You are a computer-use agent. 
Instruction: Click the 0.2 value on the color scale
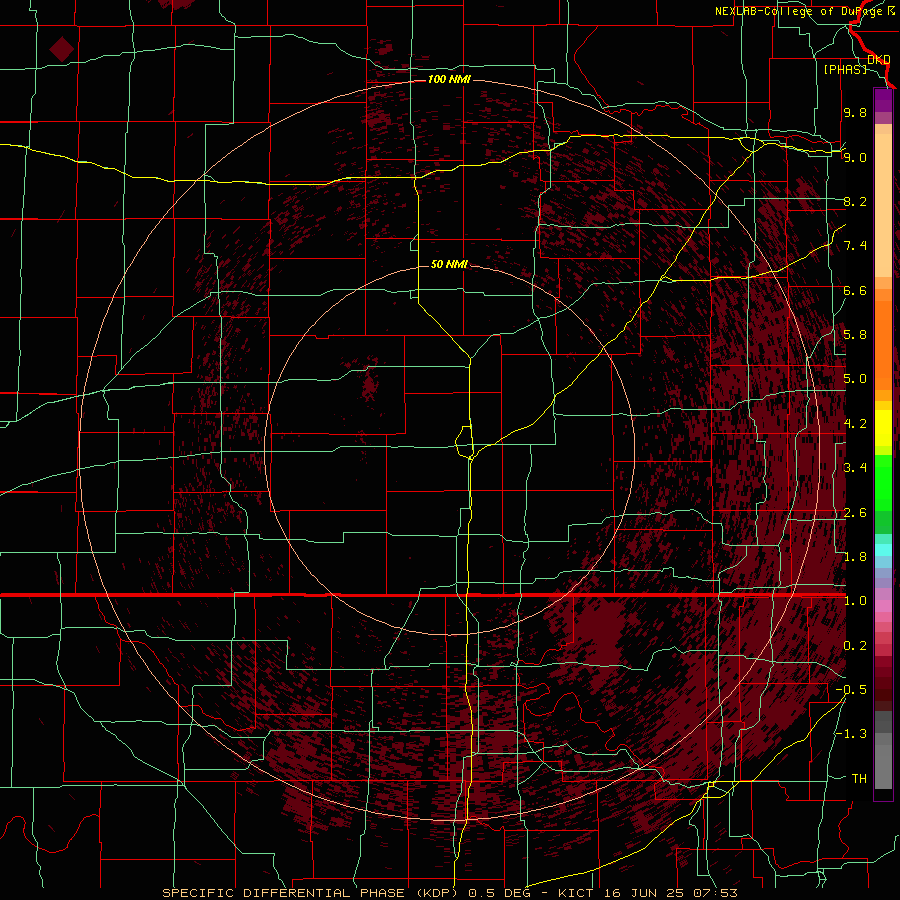pos(855,646)
